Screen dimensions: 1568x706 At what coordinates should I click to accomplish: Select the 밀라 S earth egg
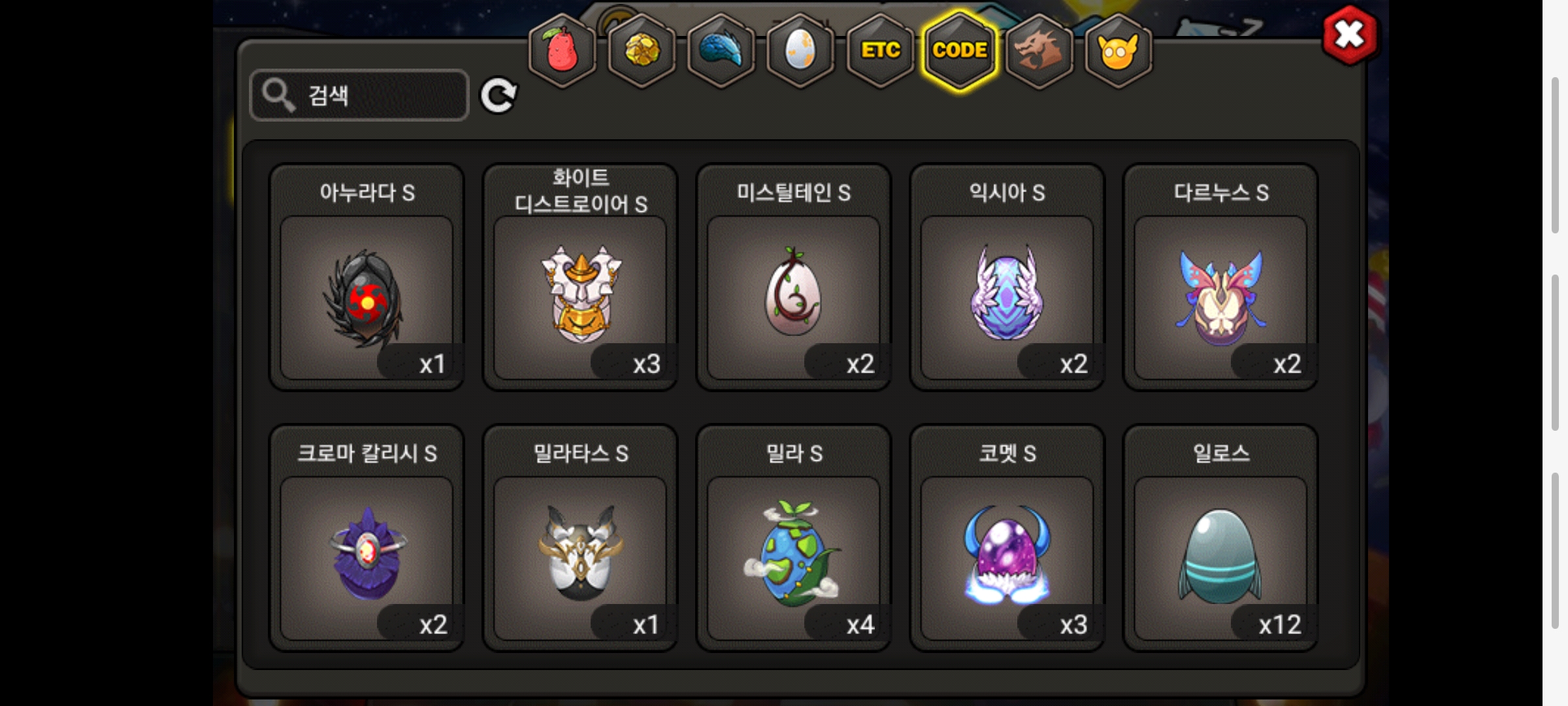(794, 538)
